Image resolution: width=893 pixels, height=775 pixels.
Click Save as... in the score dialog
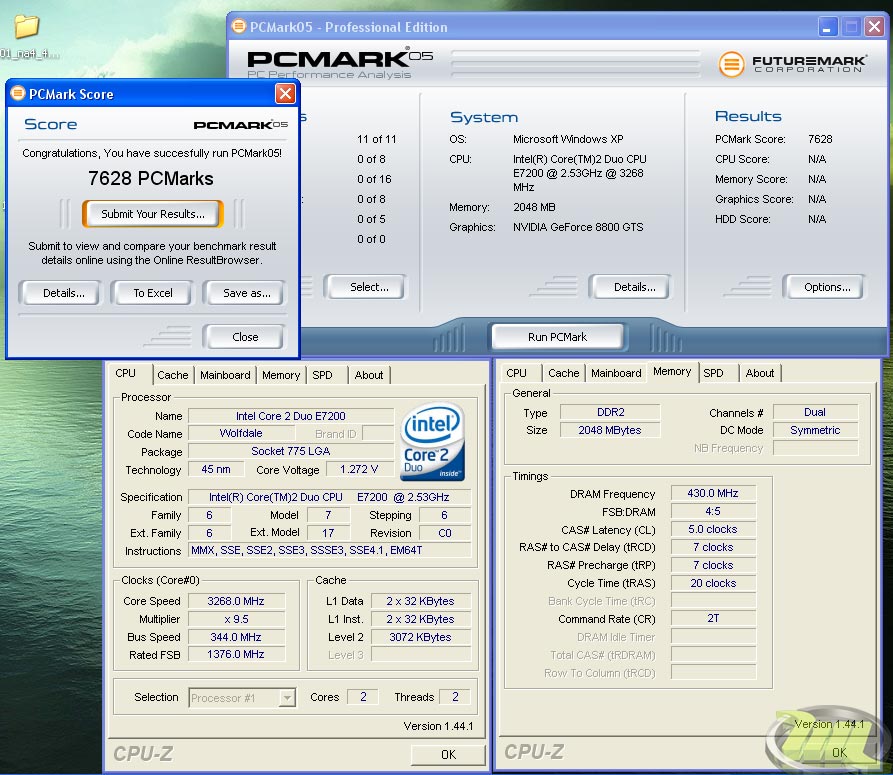pos(245,293)
